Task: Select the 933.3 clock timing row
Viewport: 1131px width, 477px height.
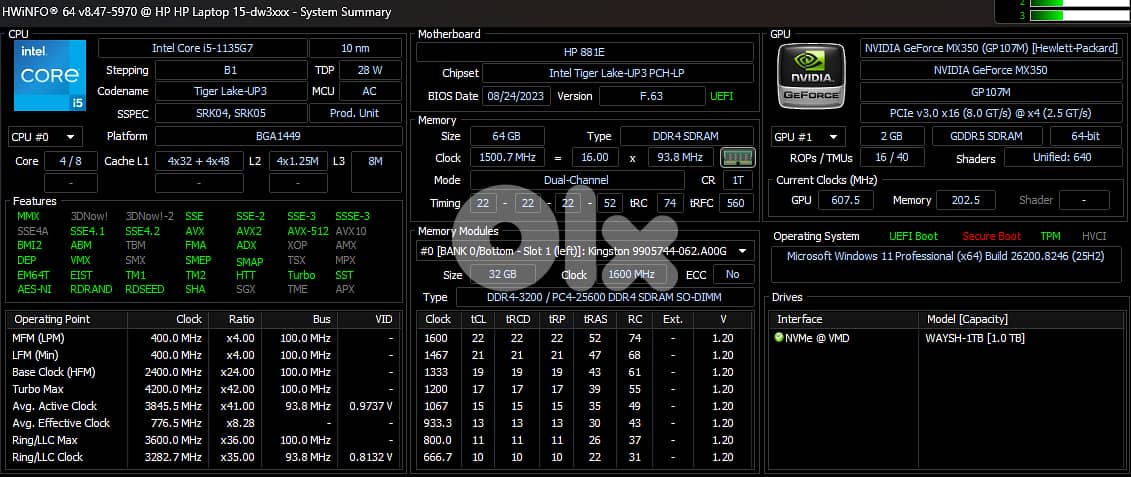Action: 586,423
